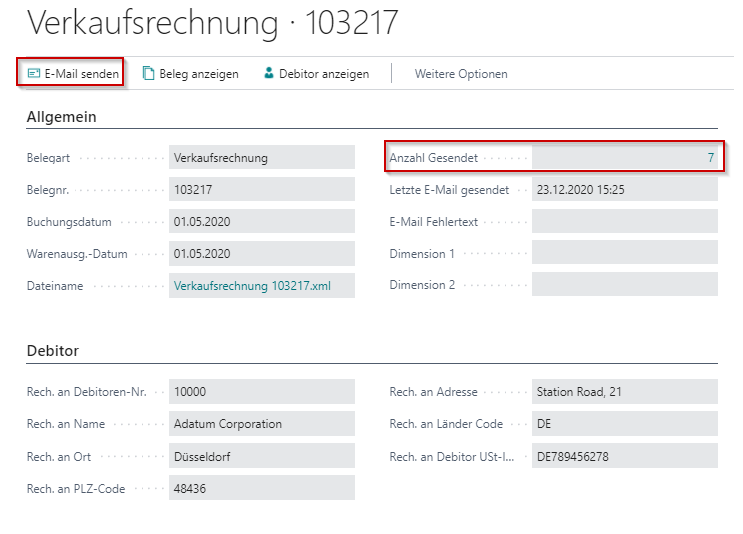The image size is (743, 534).
Task: Select the Belegart field
Action: point(262,157)
